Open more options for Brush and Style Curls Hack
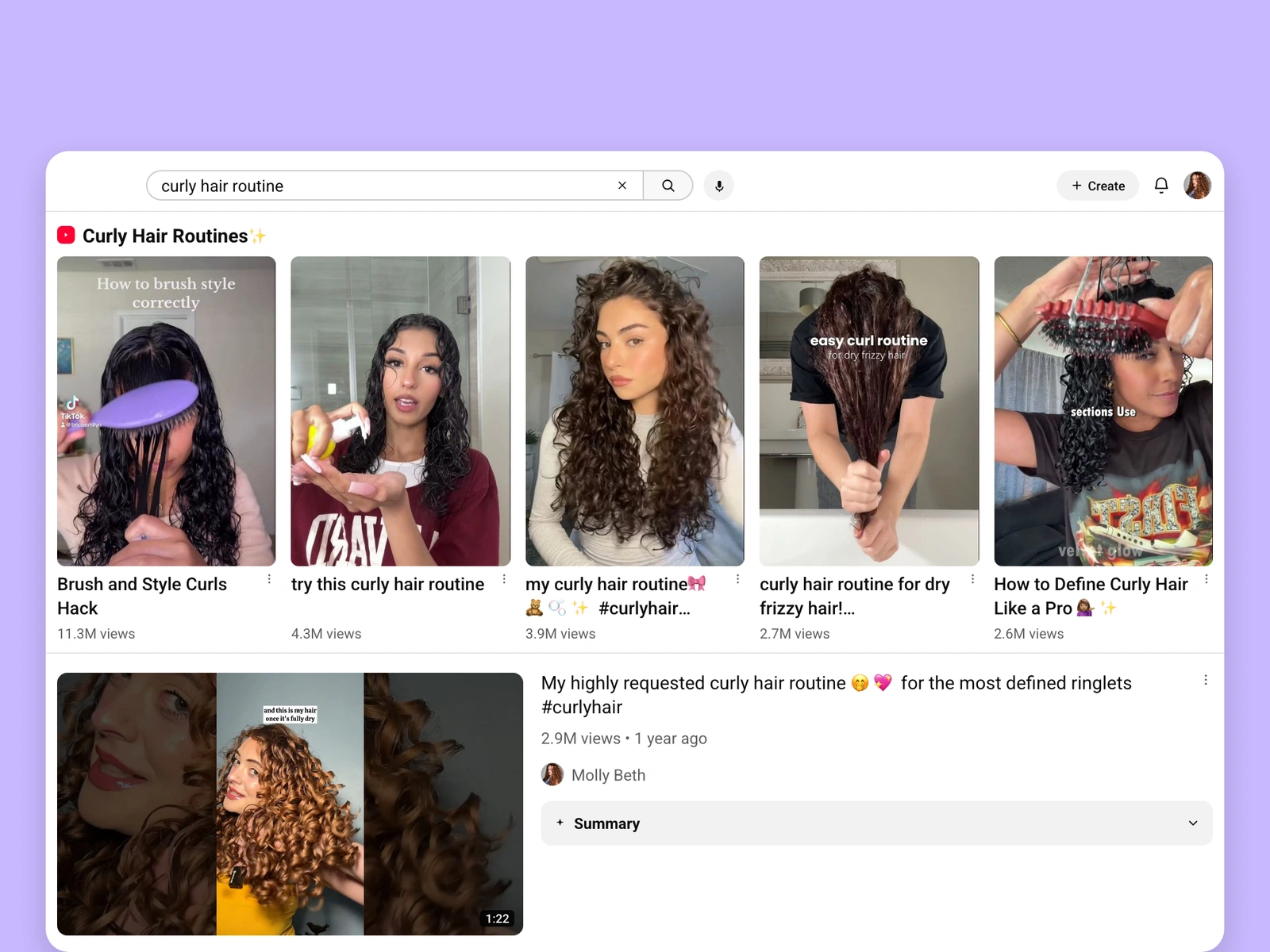This screenshot has width=1270, height=952. pos(269,580)
